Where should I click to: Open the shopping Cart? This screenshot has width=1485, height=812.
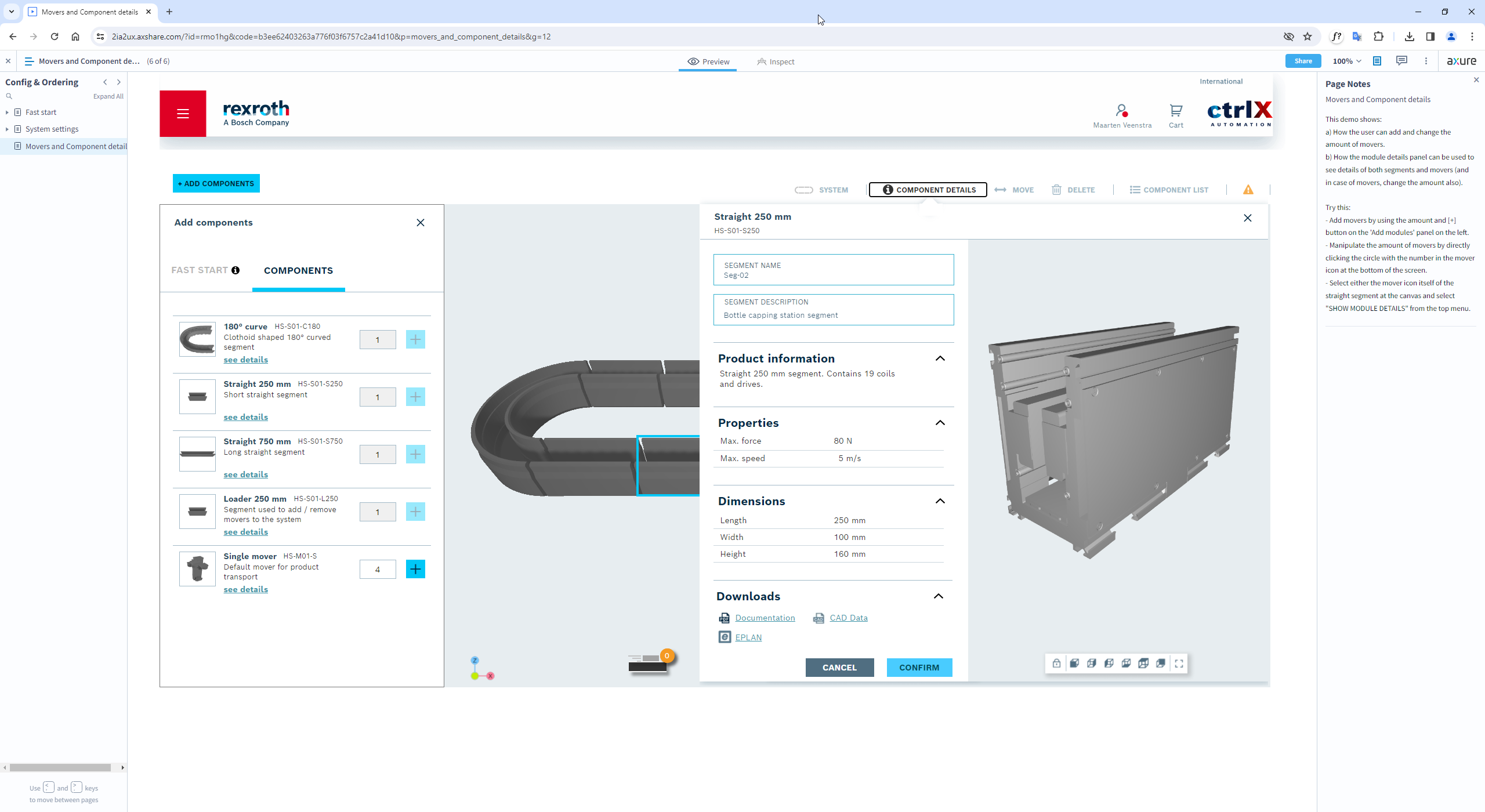pos(1176,111)
